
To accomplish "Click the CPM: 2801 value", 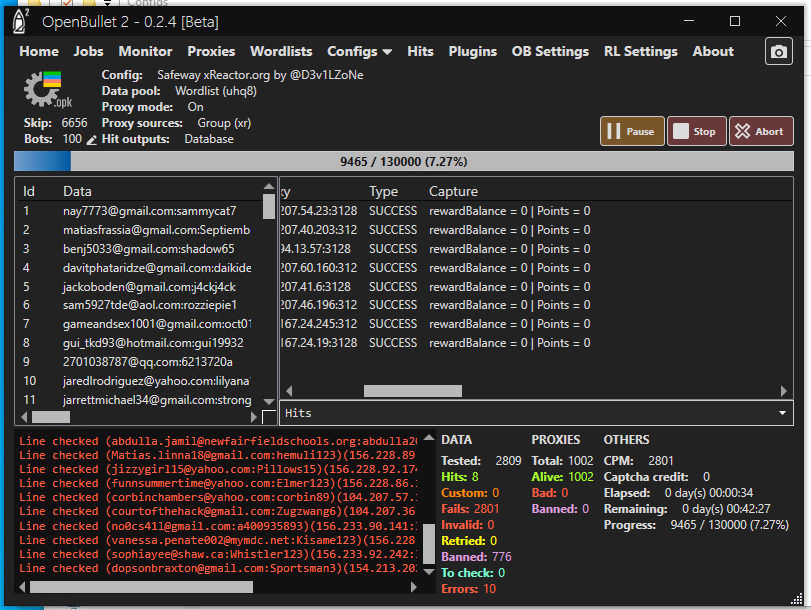I will [x=661, y=460].
